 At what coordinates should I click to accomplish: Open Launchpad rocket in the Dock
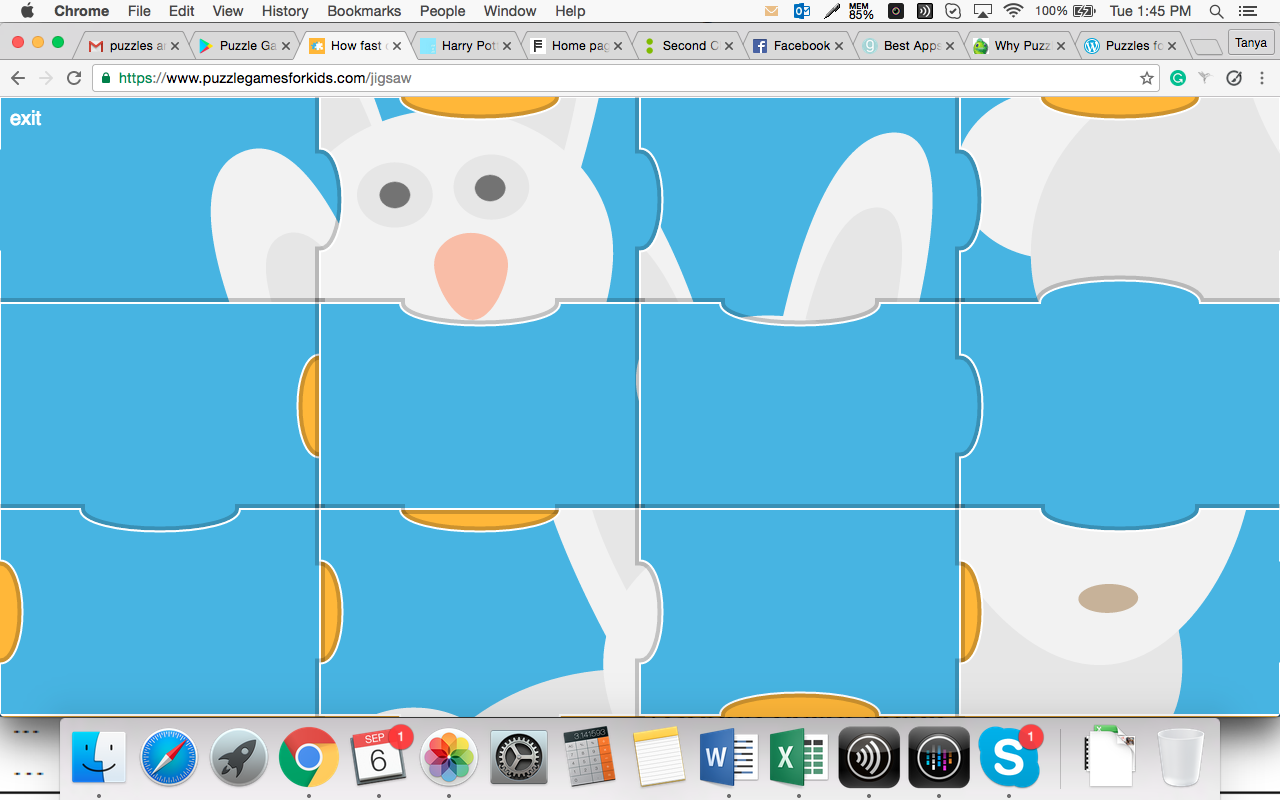pyautogui.click(x=239, y=757)
